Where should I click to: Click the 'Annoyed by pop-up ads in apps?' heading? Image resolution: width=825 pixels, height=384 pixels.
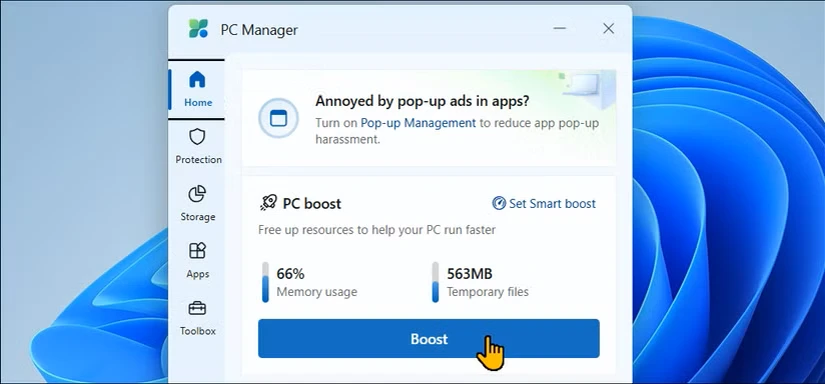tap(422, 101)
